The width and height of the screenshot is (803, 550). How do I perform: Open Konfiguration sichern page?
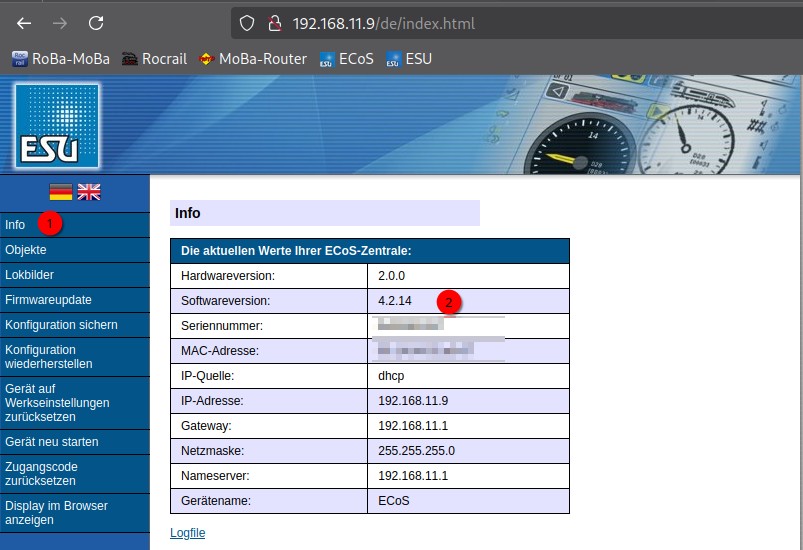pos(61,325)
